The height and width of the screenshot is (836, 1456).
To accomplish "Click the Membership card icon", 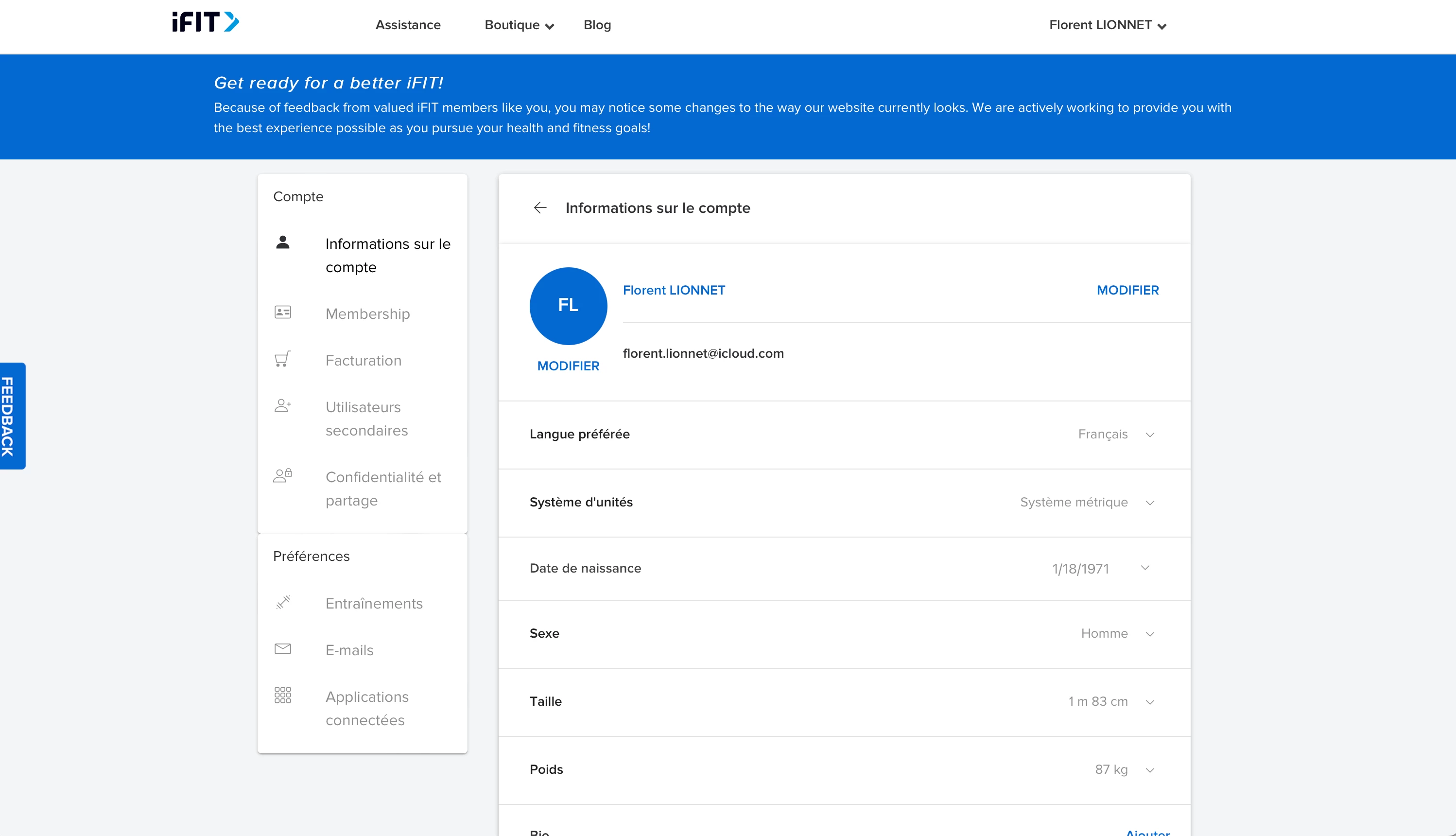I will [283, 313].
